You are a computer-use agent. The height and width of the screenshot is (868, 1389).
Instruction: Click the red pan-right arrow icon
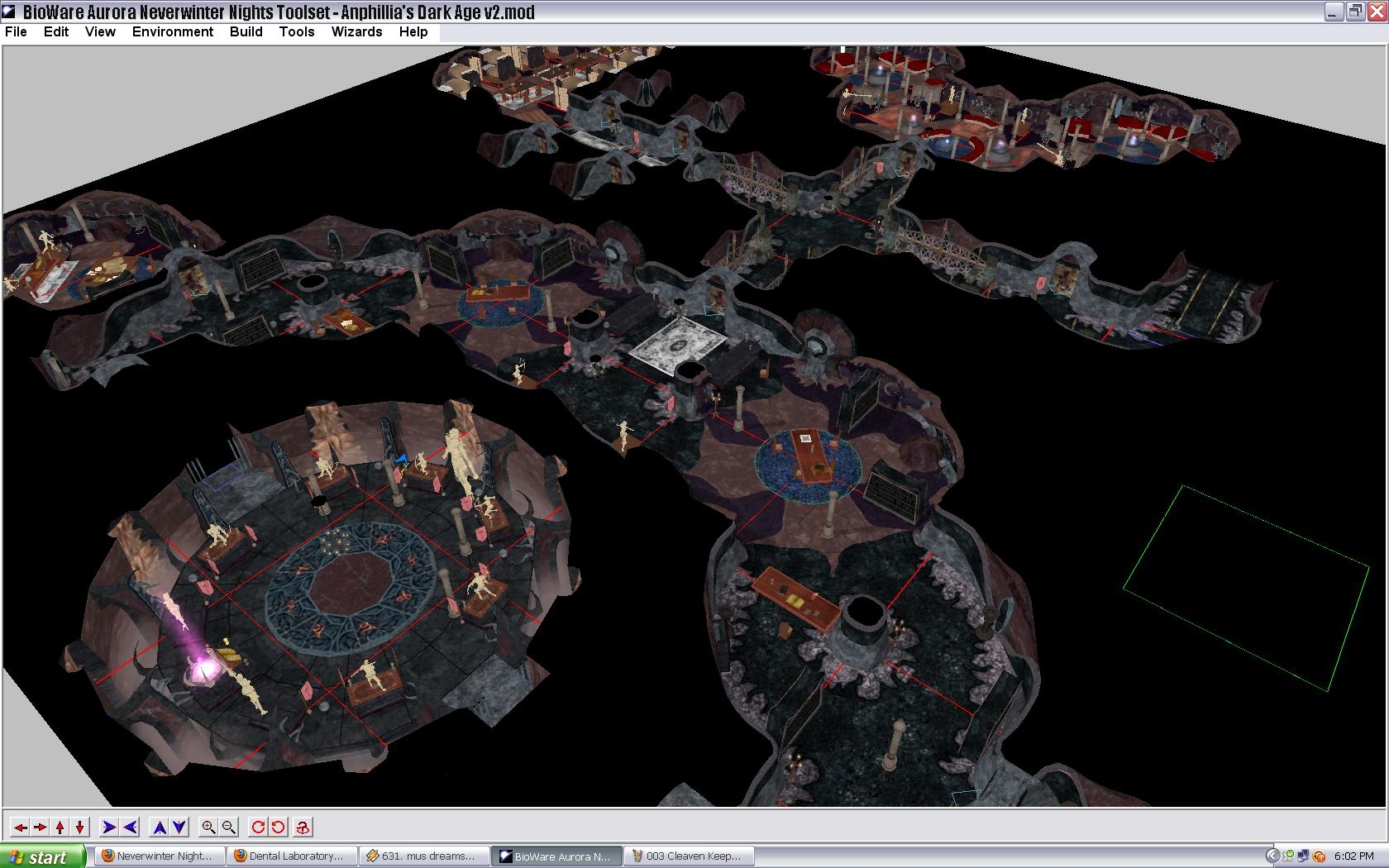tap(40, 827)
